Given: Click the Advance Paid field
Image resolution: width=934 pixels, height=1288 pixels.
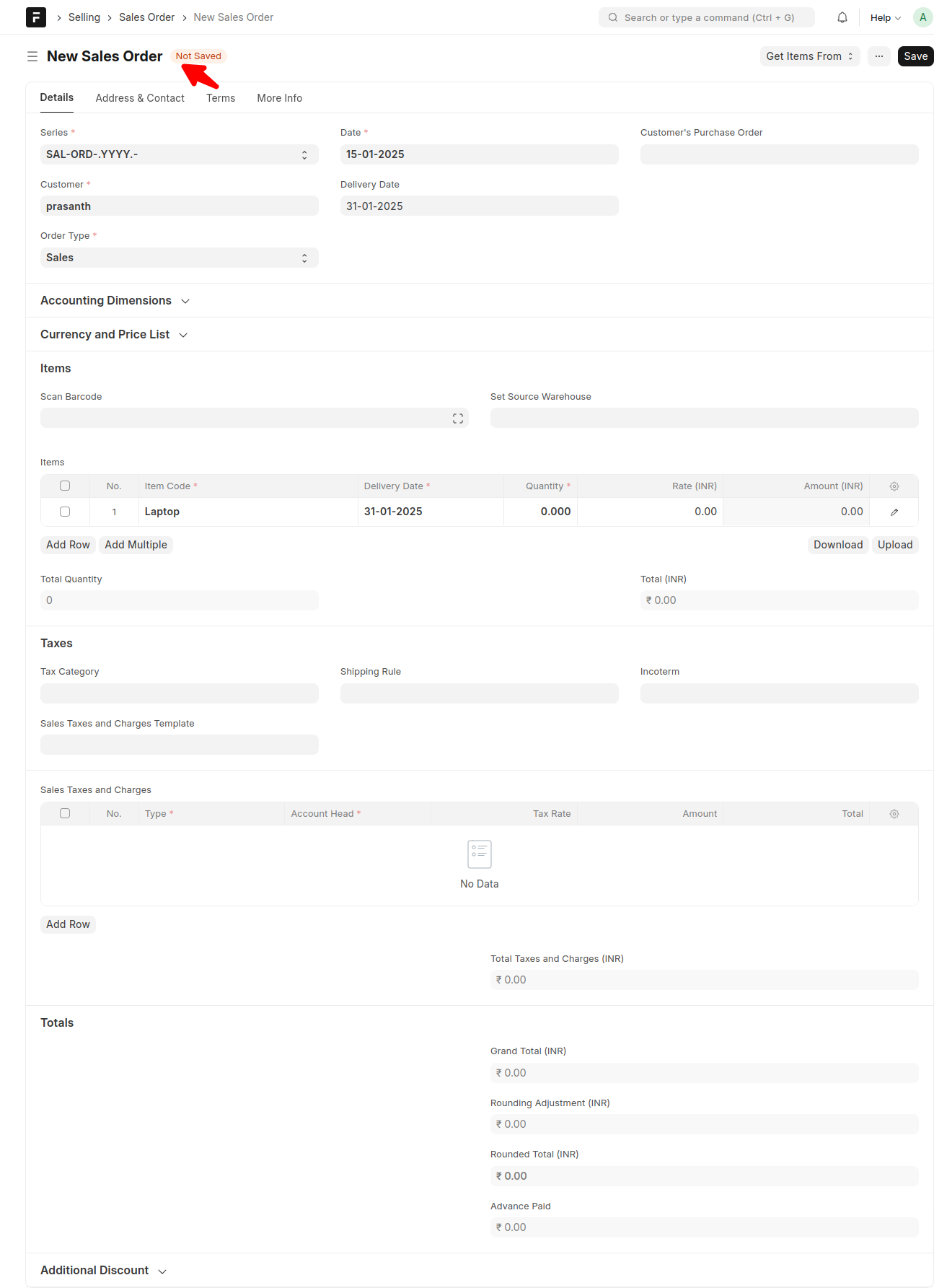Looking at the screenshot, I should [x=705, y=1227].
